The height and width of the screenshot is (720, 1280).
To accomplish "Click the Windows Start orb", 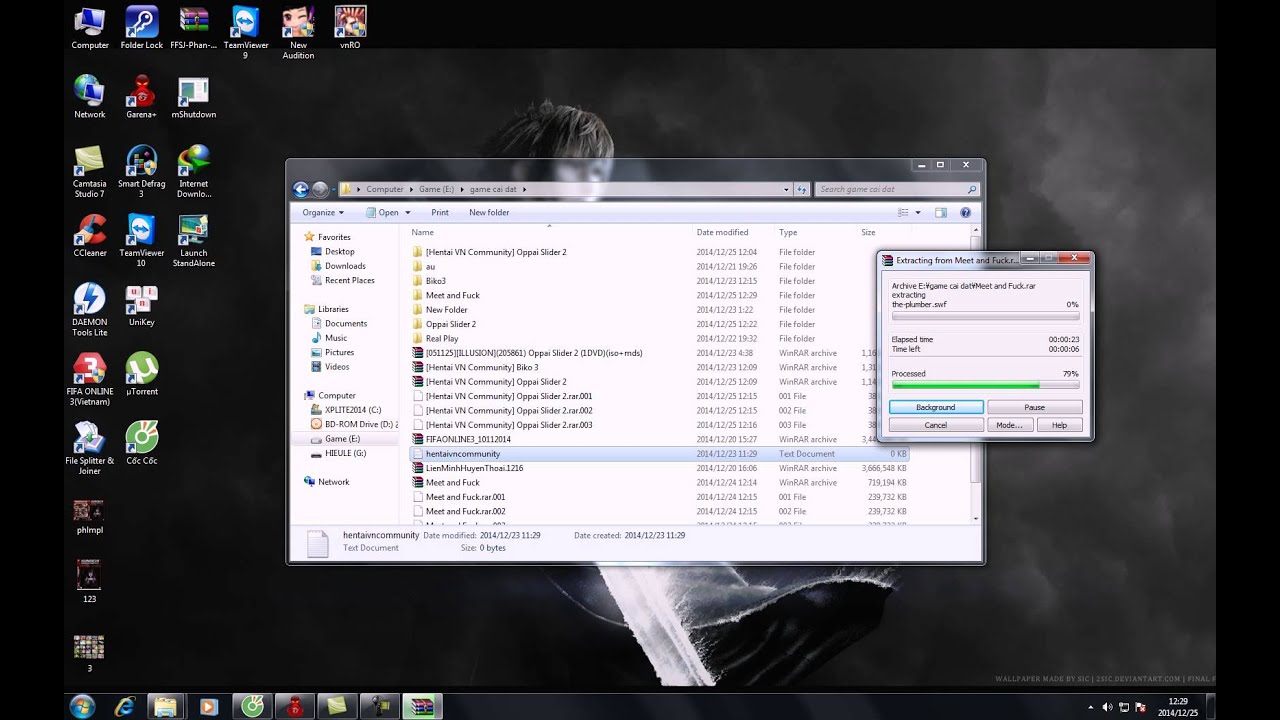I will (82, 706).
